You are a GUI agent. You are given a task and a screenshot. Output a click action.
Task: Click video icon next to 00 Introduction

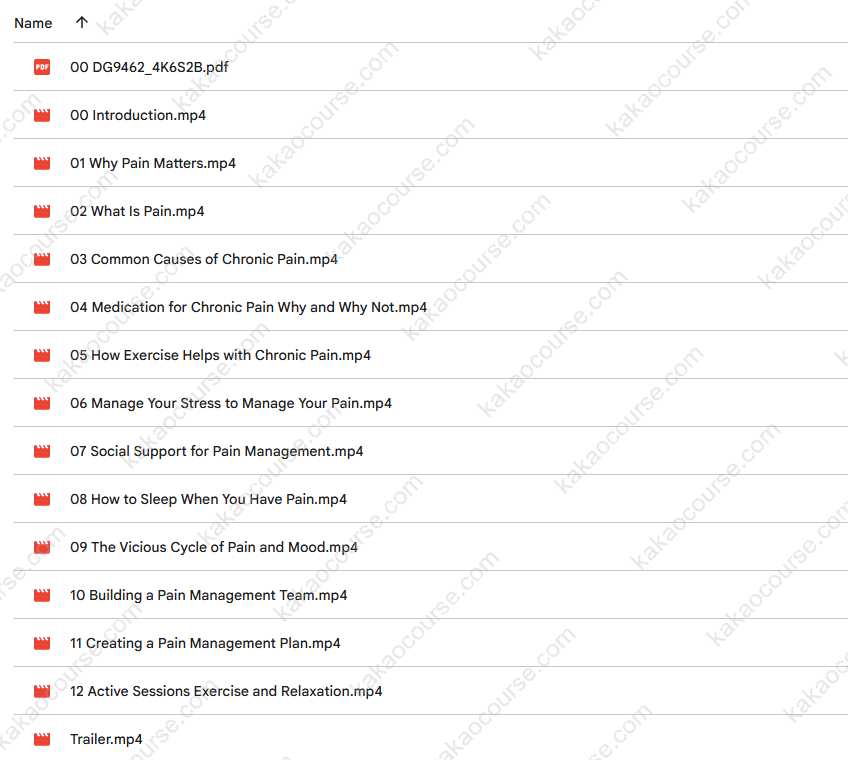[42, 115]
